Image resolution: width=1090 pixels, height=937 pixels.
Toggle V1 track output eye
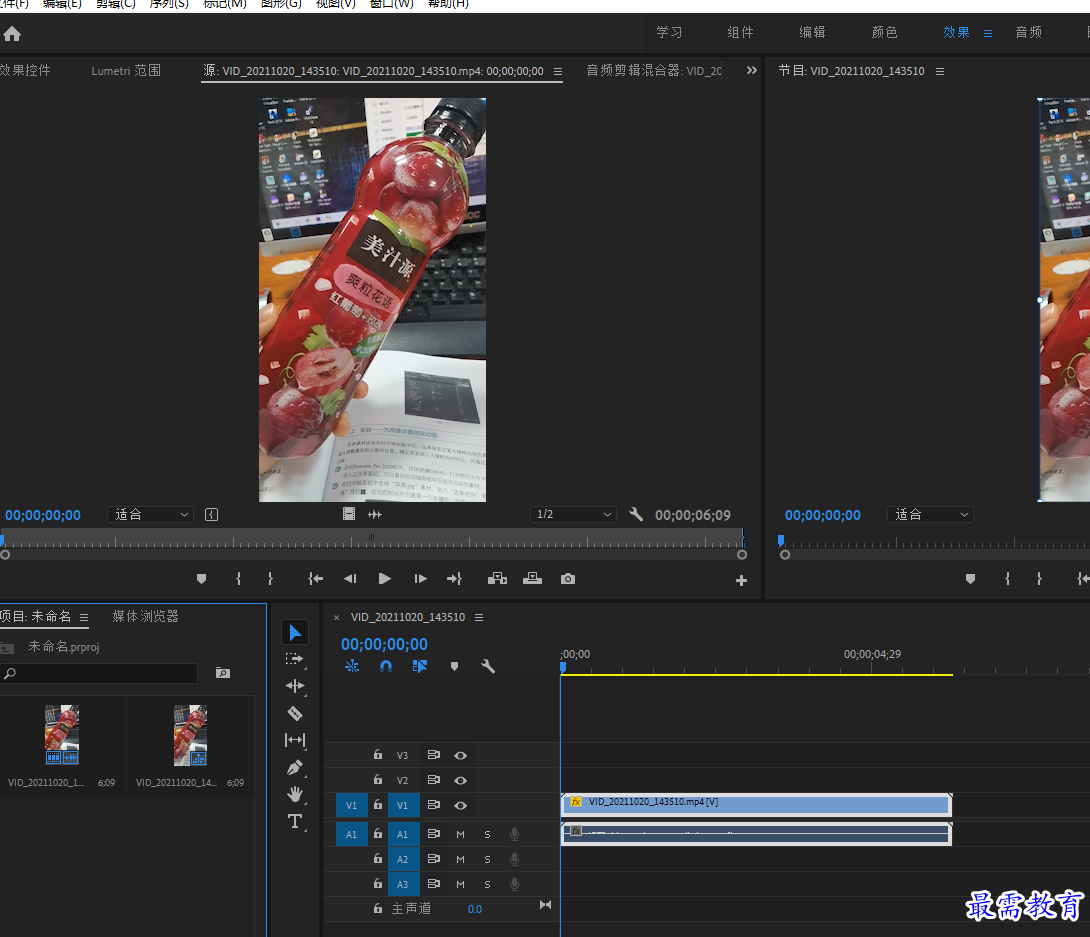coord(460,806)
